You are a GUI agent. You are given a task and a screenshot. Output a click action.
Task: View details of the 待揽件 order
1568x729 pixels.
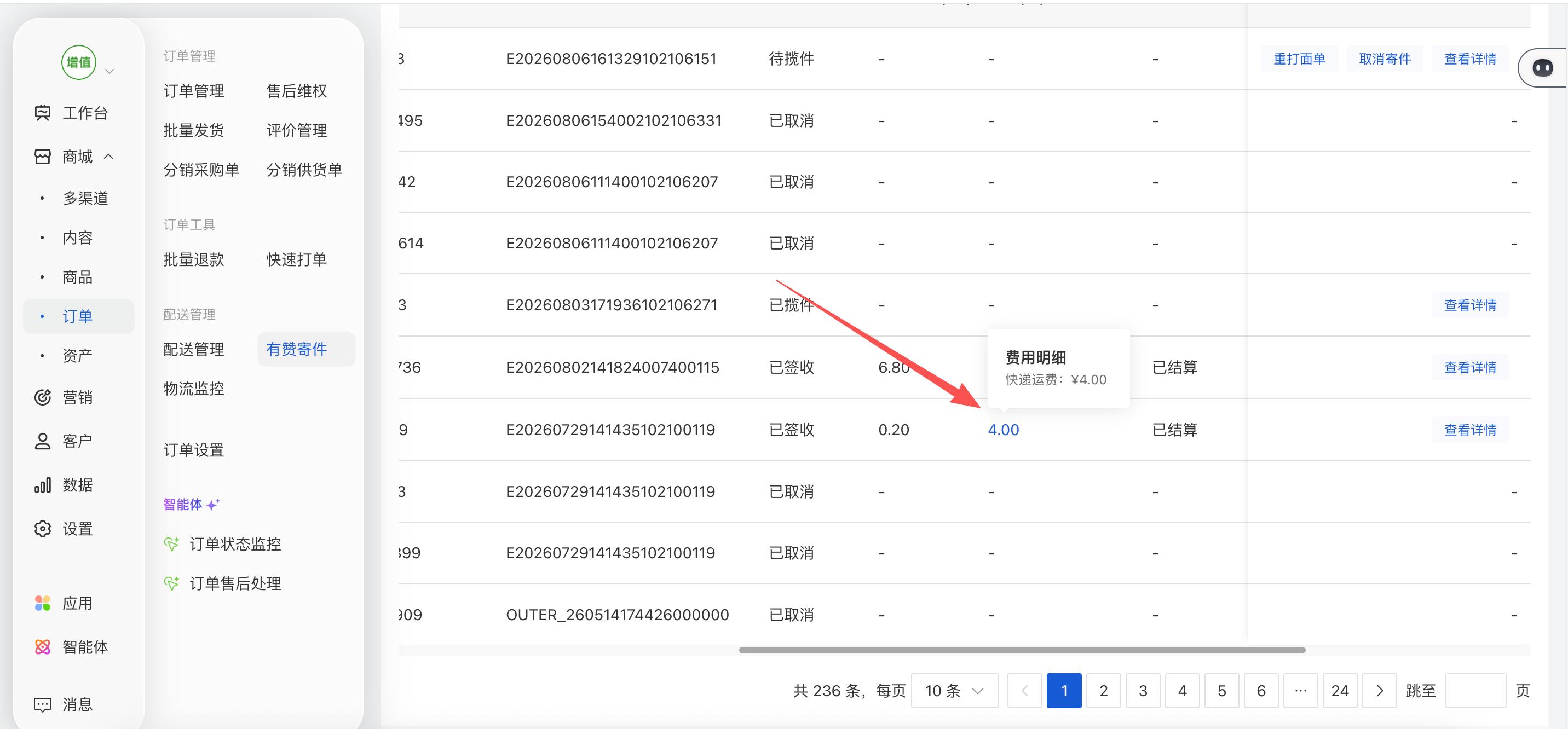pos(1470,59)
